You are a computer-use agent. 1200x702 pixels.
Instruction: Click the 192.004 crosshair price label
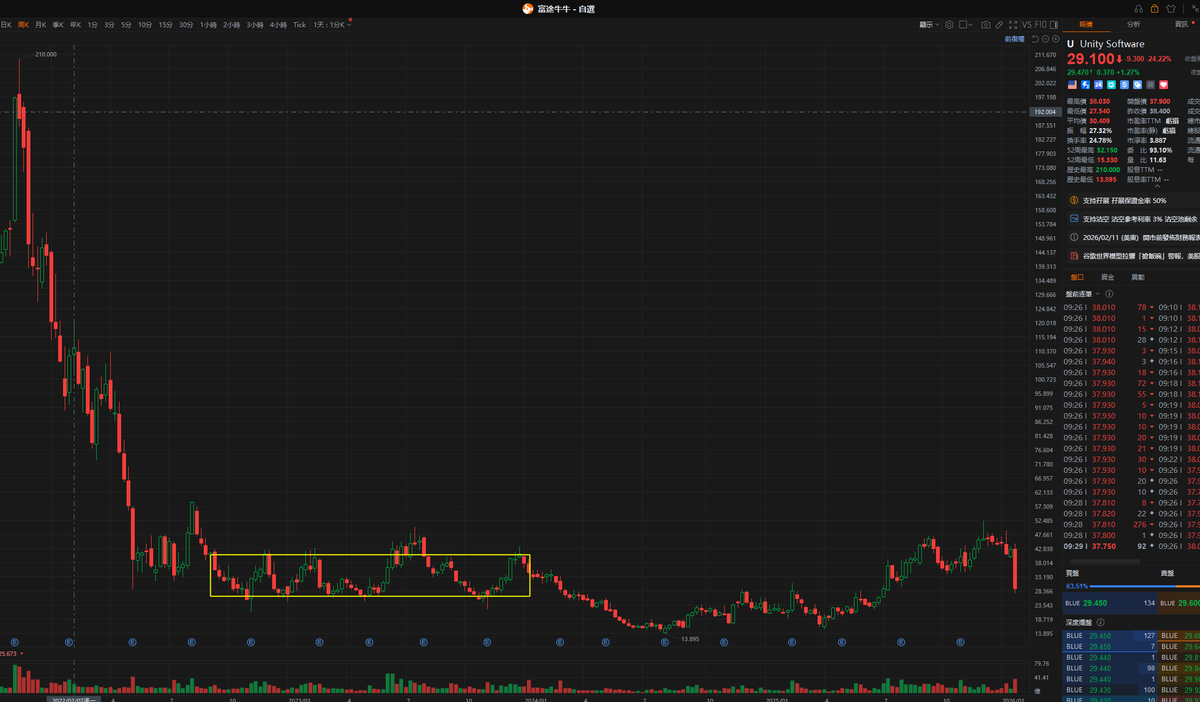(x=1045, y=111)
